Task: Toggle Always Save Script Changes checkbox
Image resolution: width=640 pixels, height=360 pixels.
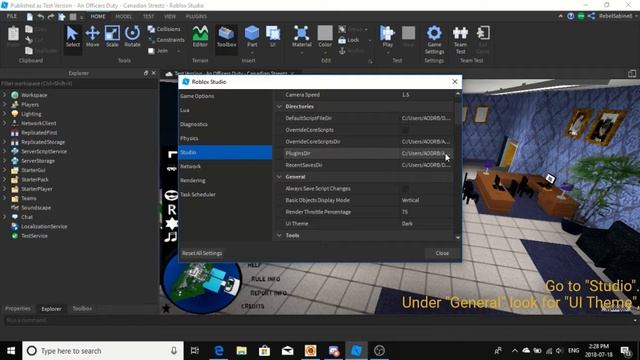Action: coord(405,189)
